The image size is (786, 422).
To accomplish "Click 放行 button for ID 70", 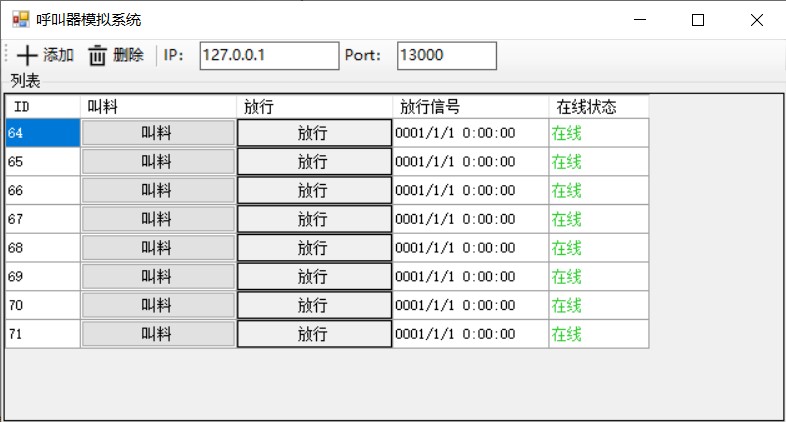I will [x=314, y=305].
